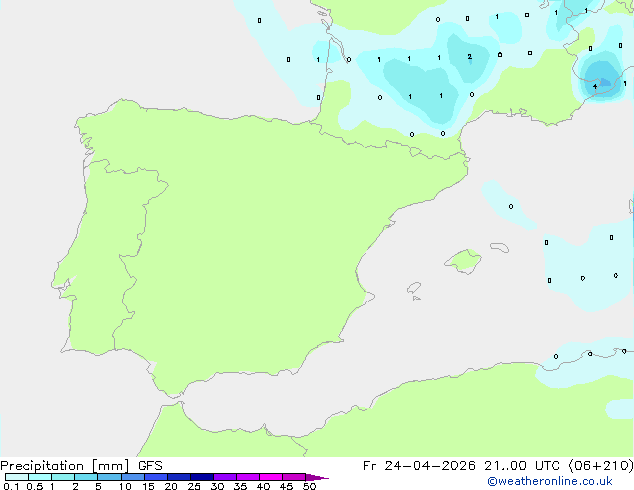Click the 'Precipitation [mm]' title text
Viewport: 634px width, 490px height.
click(x=65, y=466)
